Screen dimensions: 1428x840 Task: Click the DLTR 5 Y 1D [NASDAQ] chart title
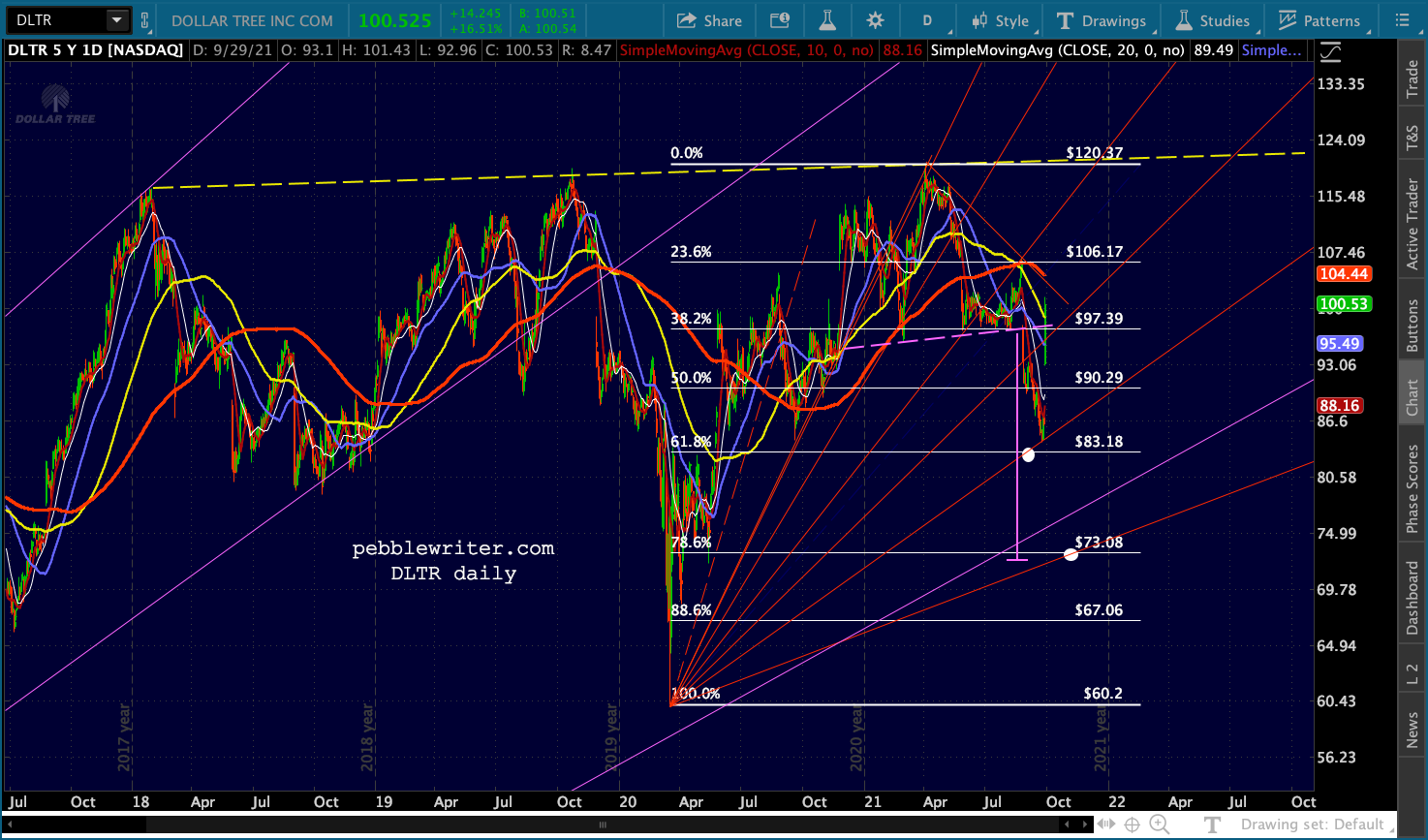96,50
